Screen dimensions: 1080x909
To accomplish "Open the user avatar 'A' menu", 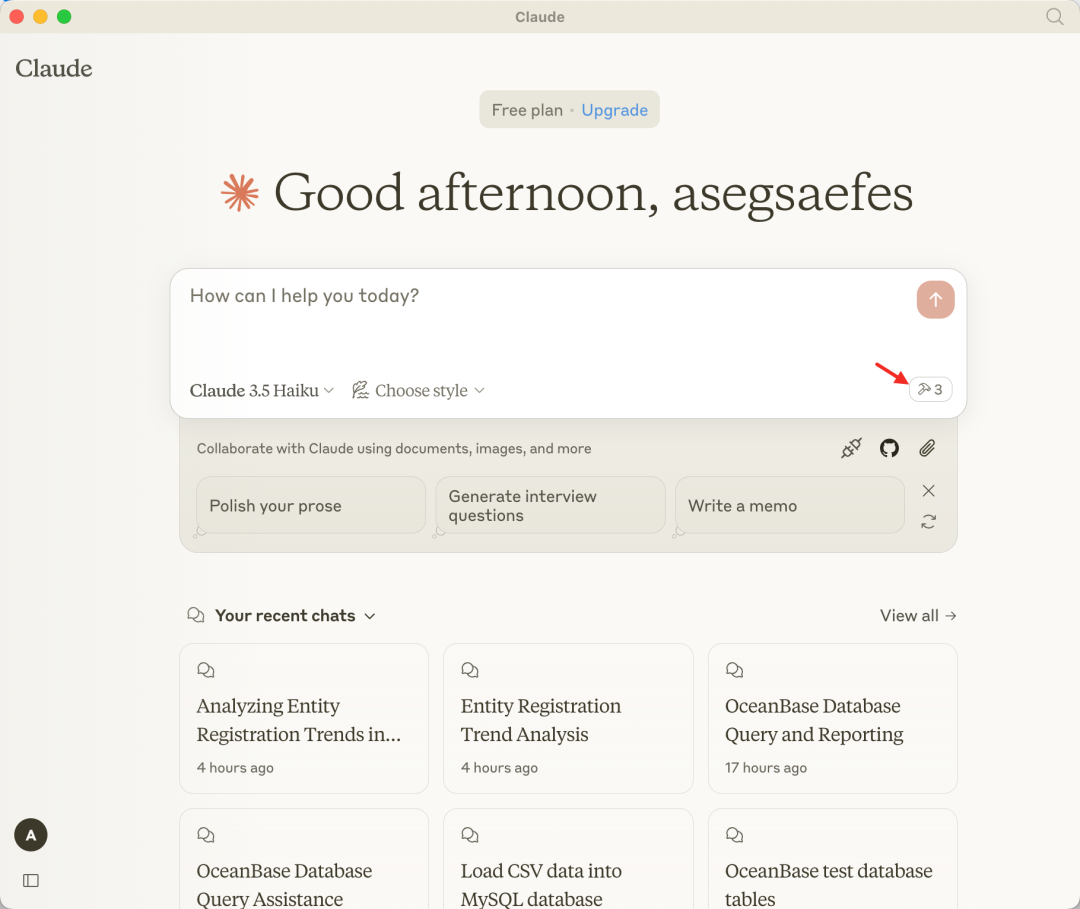I will tap(31, 835).
